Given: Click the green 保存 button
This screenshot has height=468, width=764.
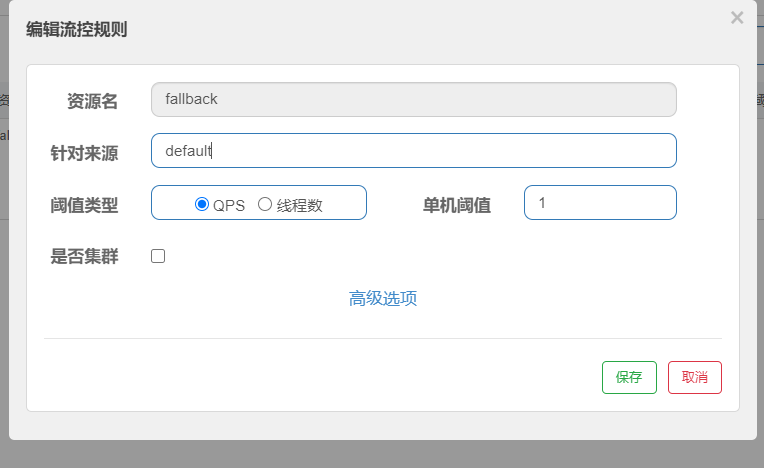Looking at the screenshot, I should coord(629,377).
